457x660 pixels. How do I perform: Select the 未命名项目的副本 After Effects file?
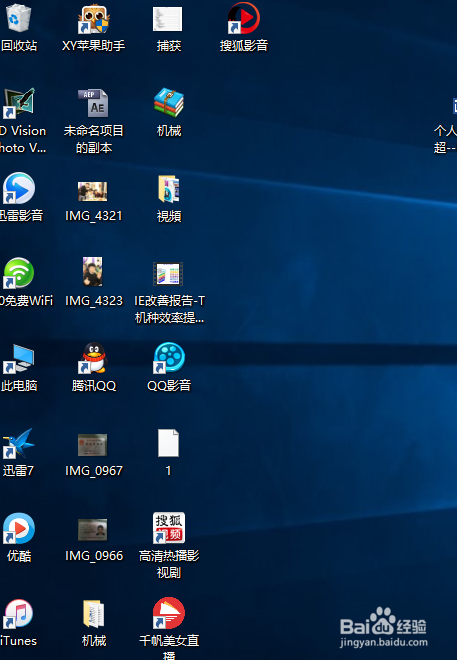(93, 103)
